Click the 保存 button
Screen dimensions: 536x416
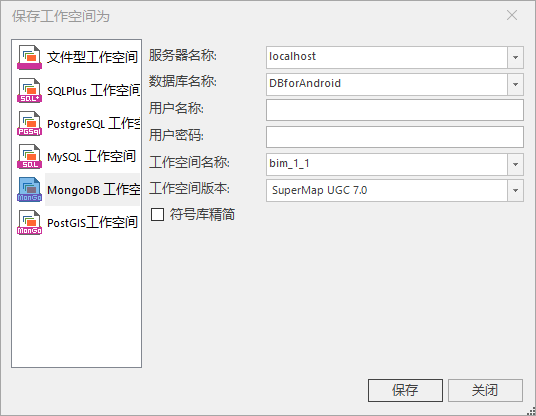click(405, 390)
